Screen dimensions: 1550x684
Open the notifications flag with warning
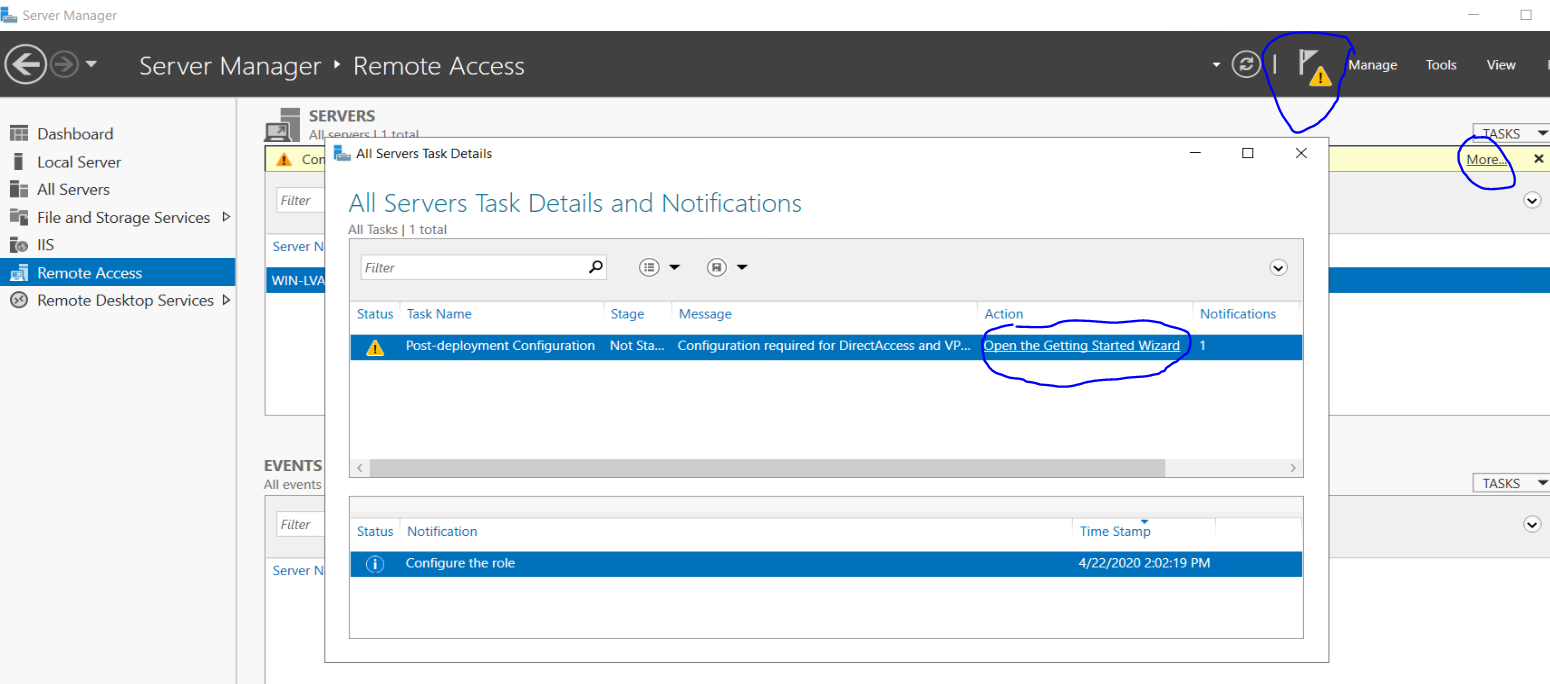coord(1314,67)
